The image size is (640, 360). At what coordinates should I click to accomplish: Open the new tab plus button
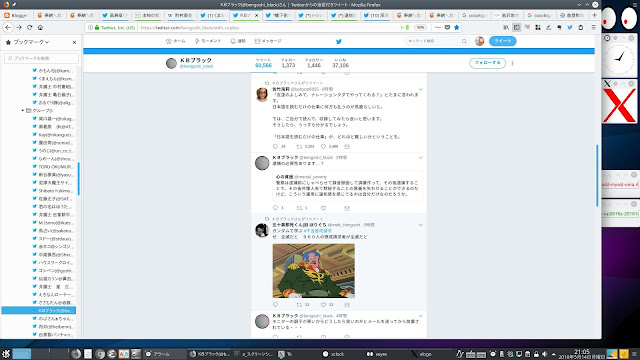tap(594, 15)
